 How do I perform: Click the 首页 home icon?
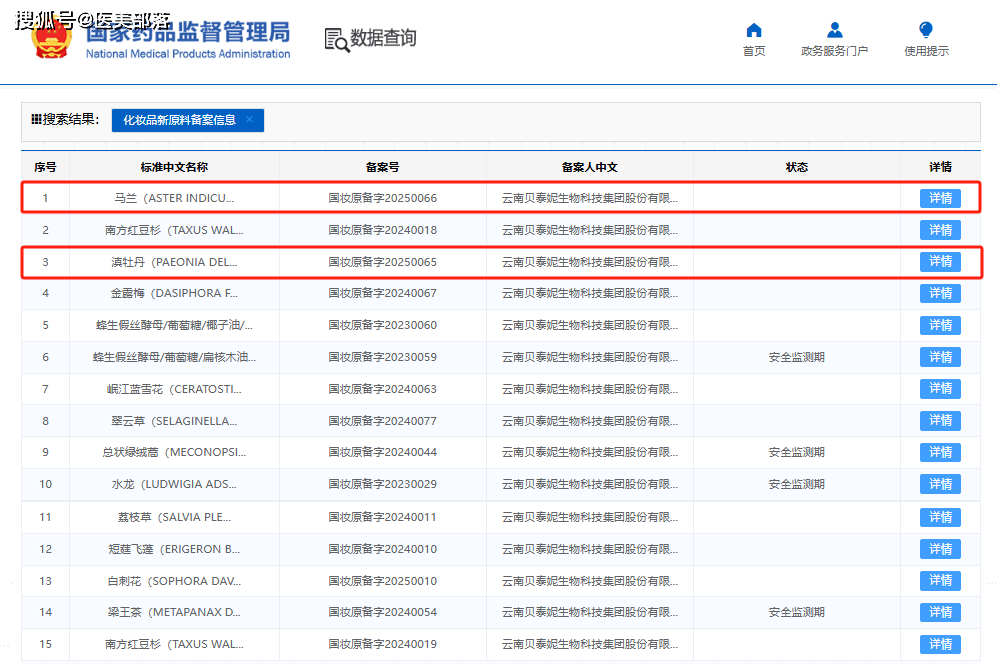tap(753, 30)
